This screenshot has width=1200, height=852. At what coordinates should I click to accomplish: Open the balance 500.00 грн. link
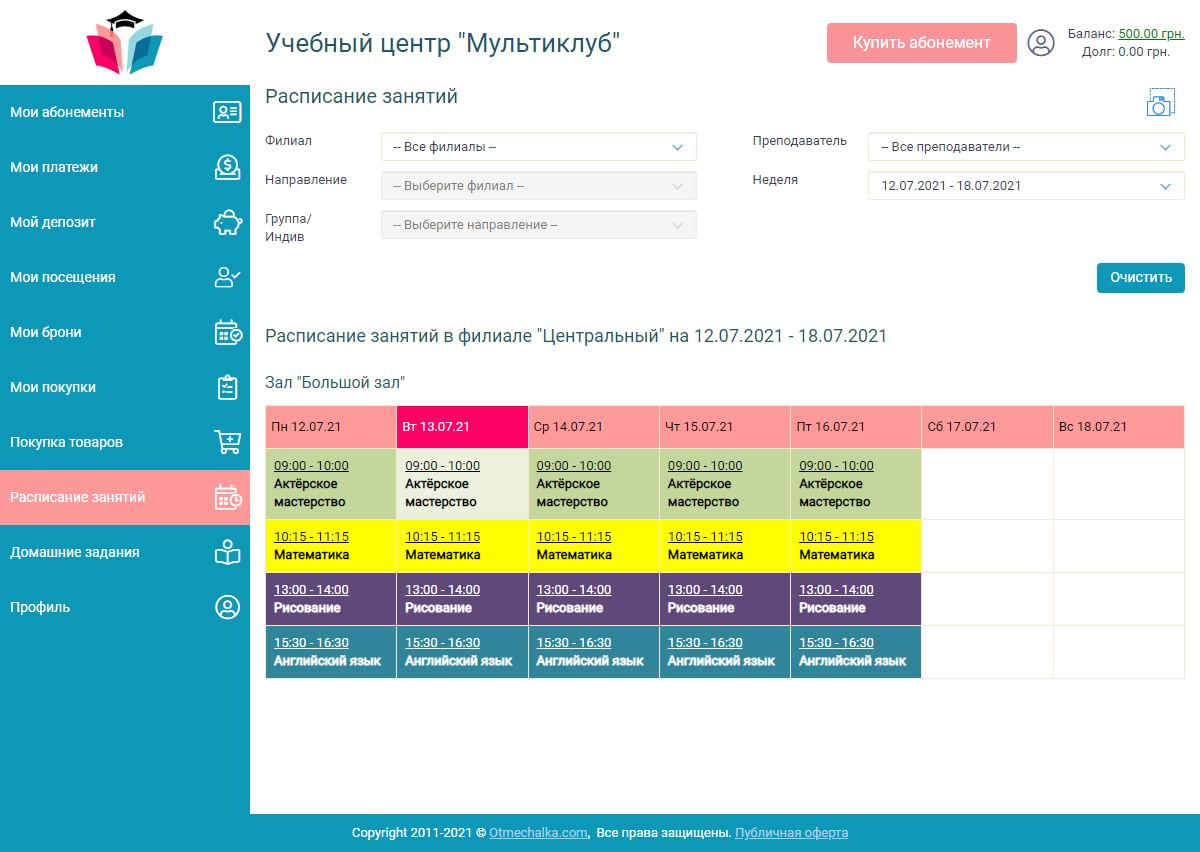click(x=1150, y=34)
